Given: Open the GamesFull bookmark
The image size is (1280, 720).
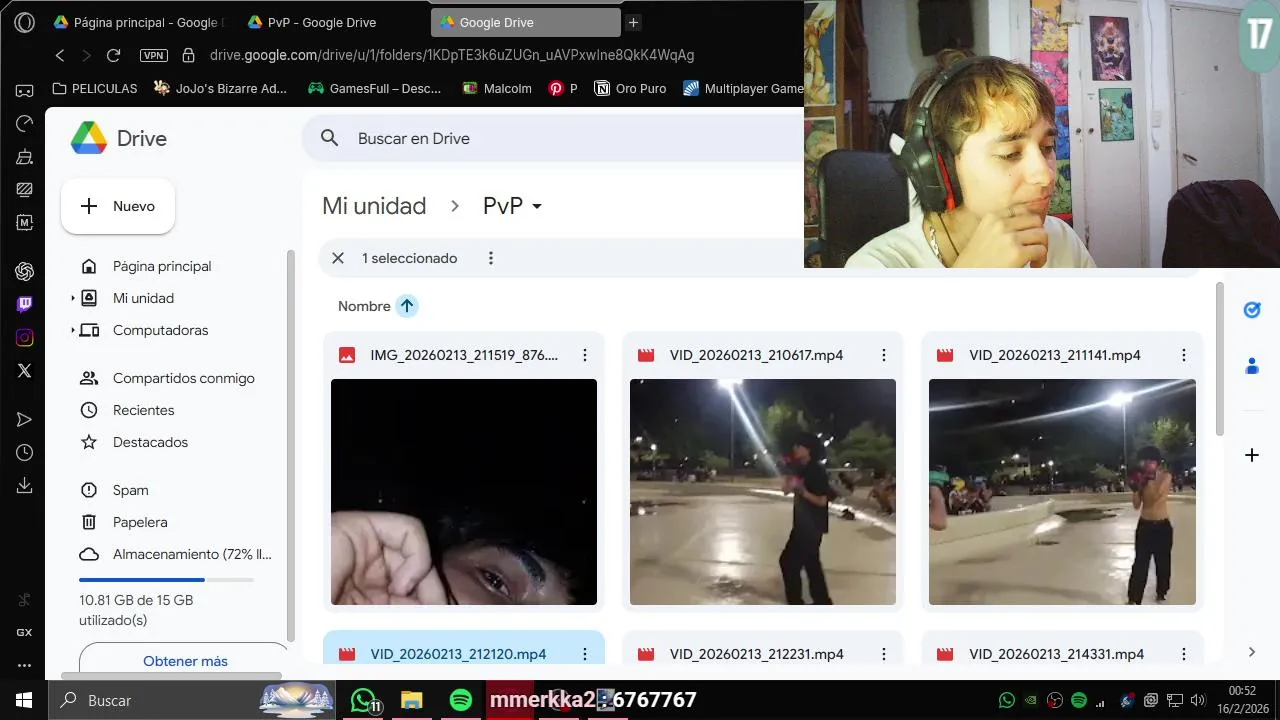Looking at the screenshot, I should pos(374,89).
